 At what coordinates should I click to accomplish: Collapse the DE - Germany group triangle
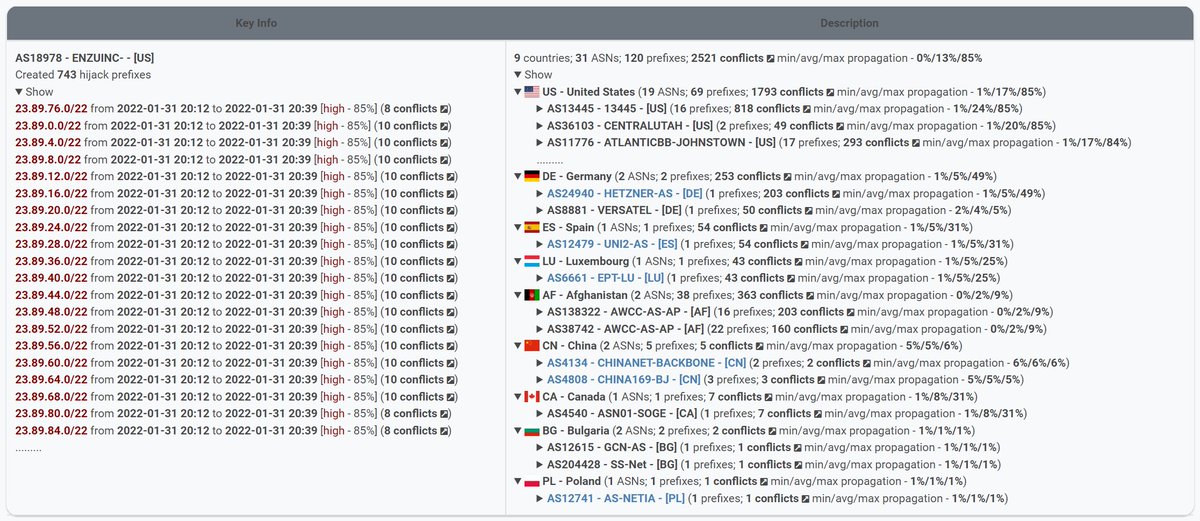[517, 177]
